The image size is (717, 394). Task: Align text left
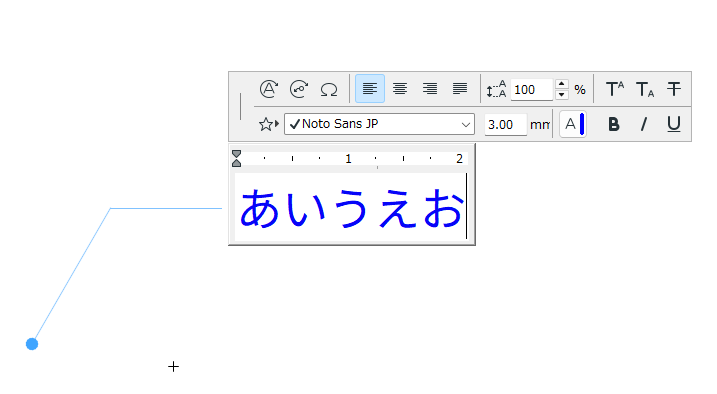coord(369,89)
